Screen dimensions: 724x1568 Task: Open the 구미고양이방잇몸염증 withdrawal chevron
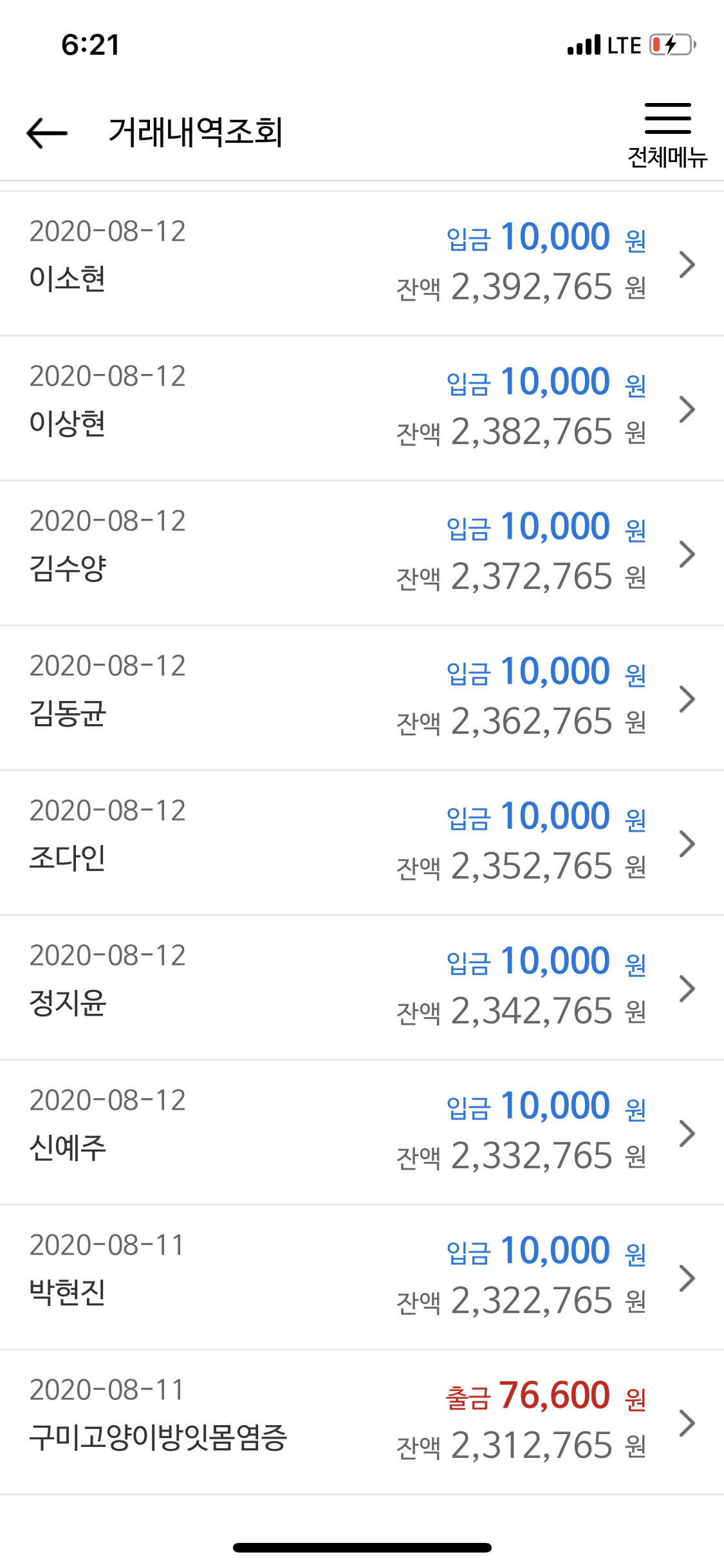(687, 1423)
